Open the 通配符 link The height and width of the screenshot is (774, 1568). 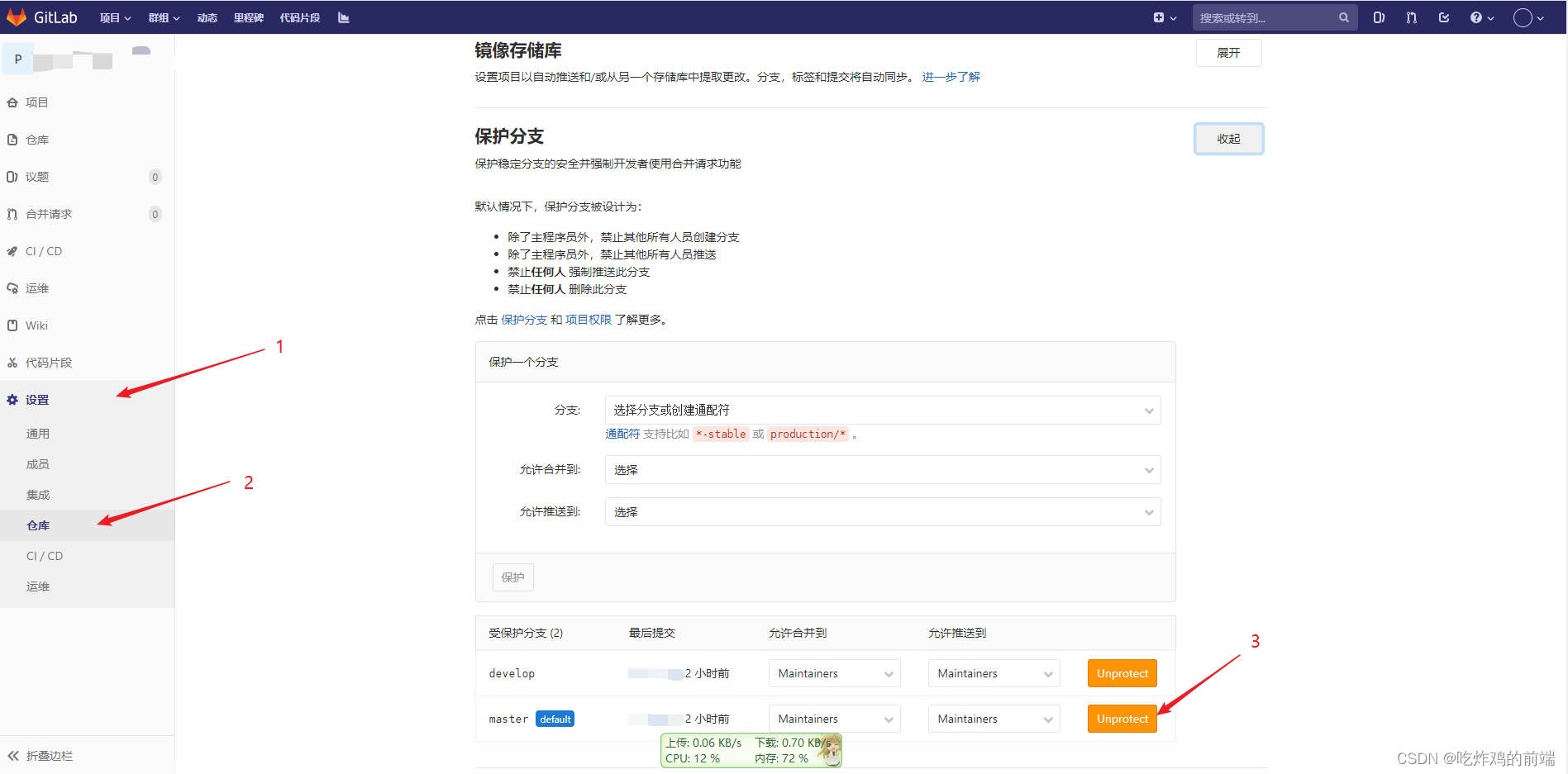point(622,434)
